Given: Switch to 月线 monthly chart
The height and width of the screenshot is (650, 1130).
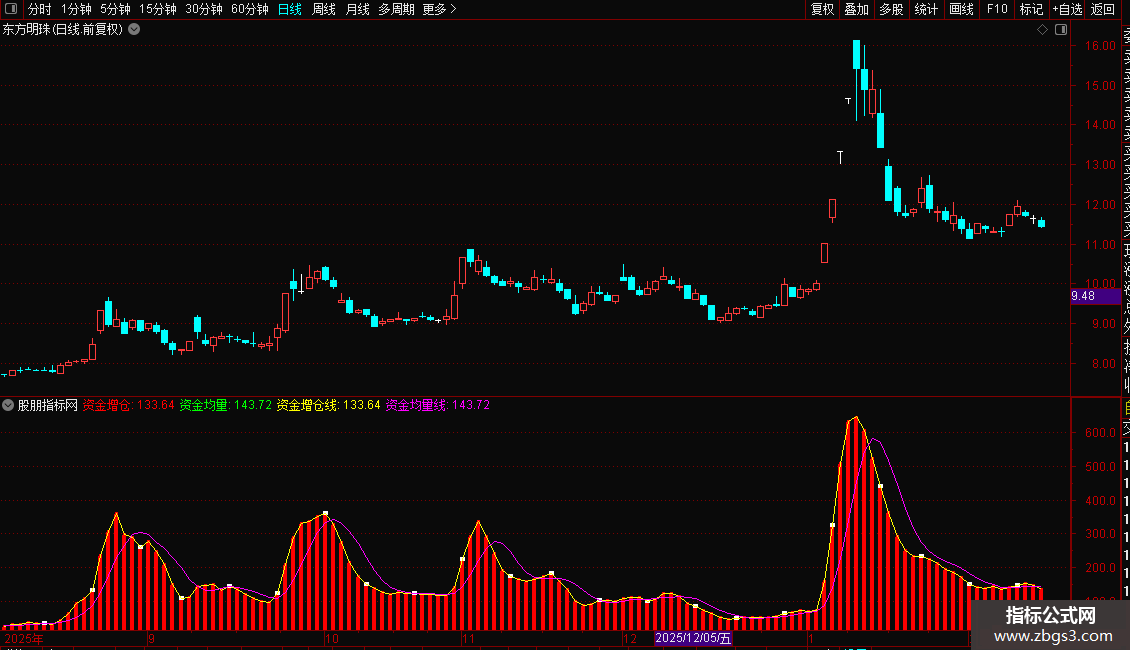Looking at the screenshot, I should (x=357, y=9).
